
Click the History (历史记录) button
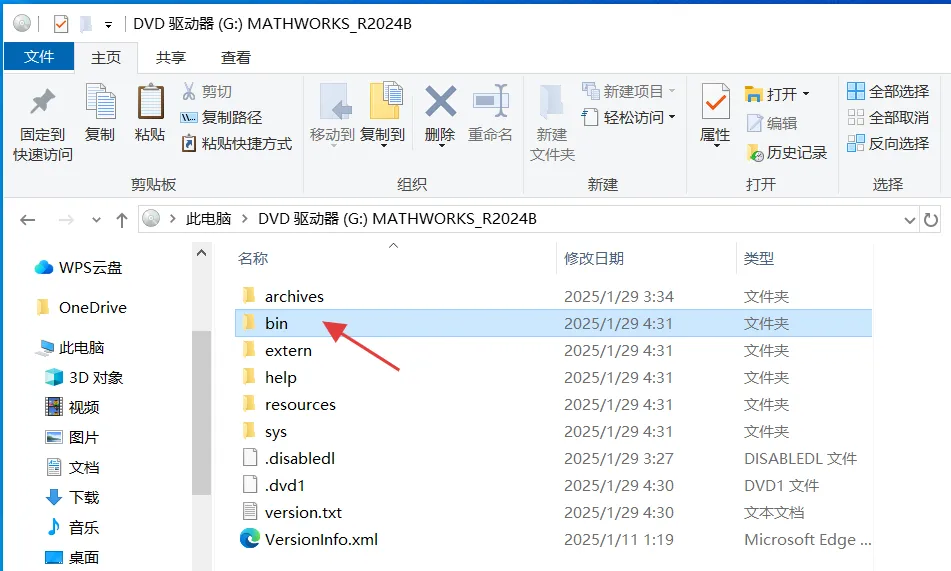coord(786,152)
